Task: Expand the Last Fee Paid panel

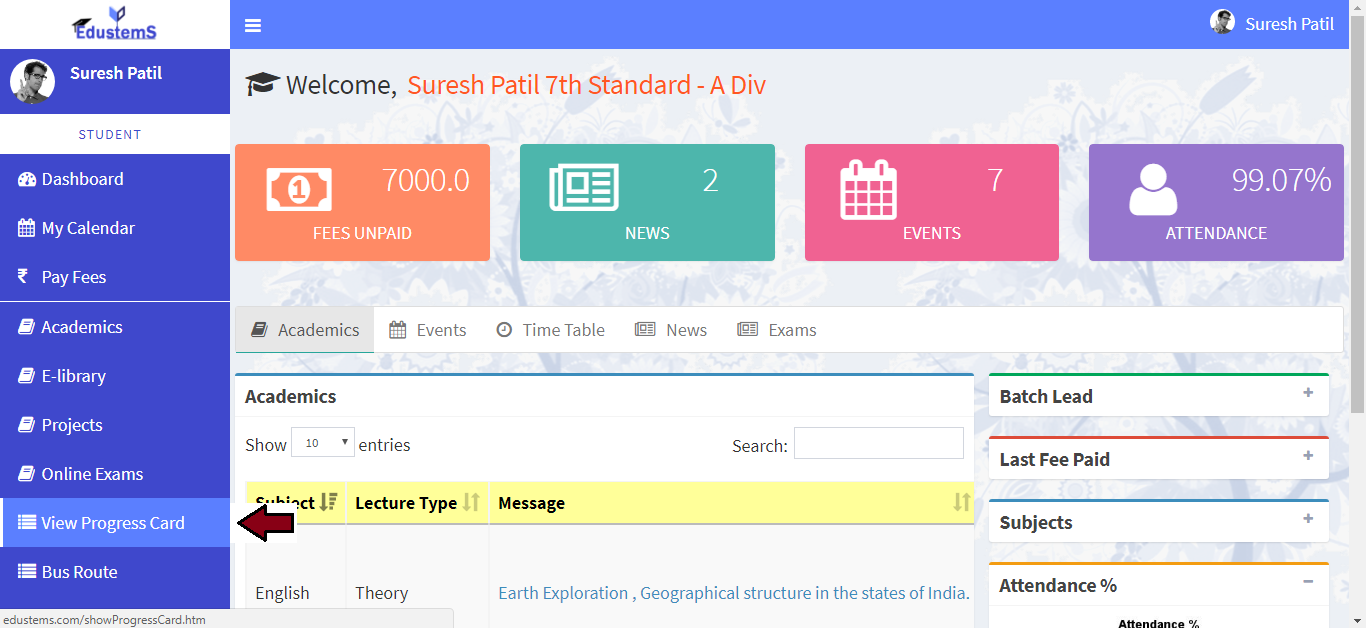Action: click(1307, 457)
